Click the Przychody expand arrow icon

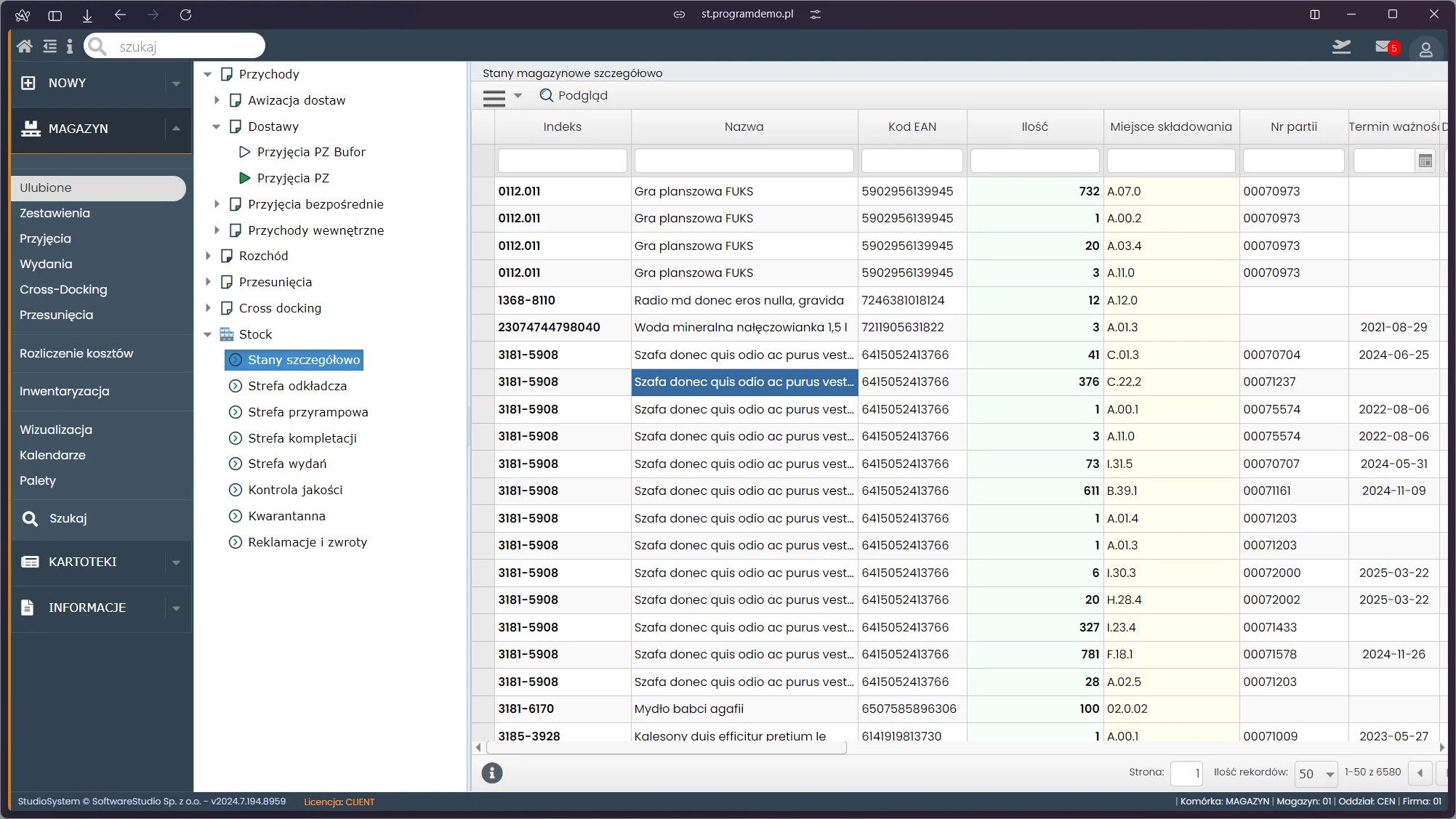[207, 73]
